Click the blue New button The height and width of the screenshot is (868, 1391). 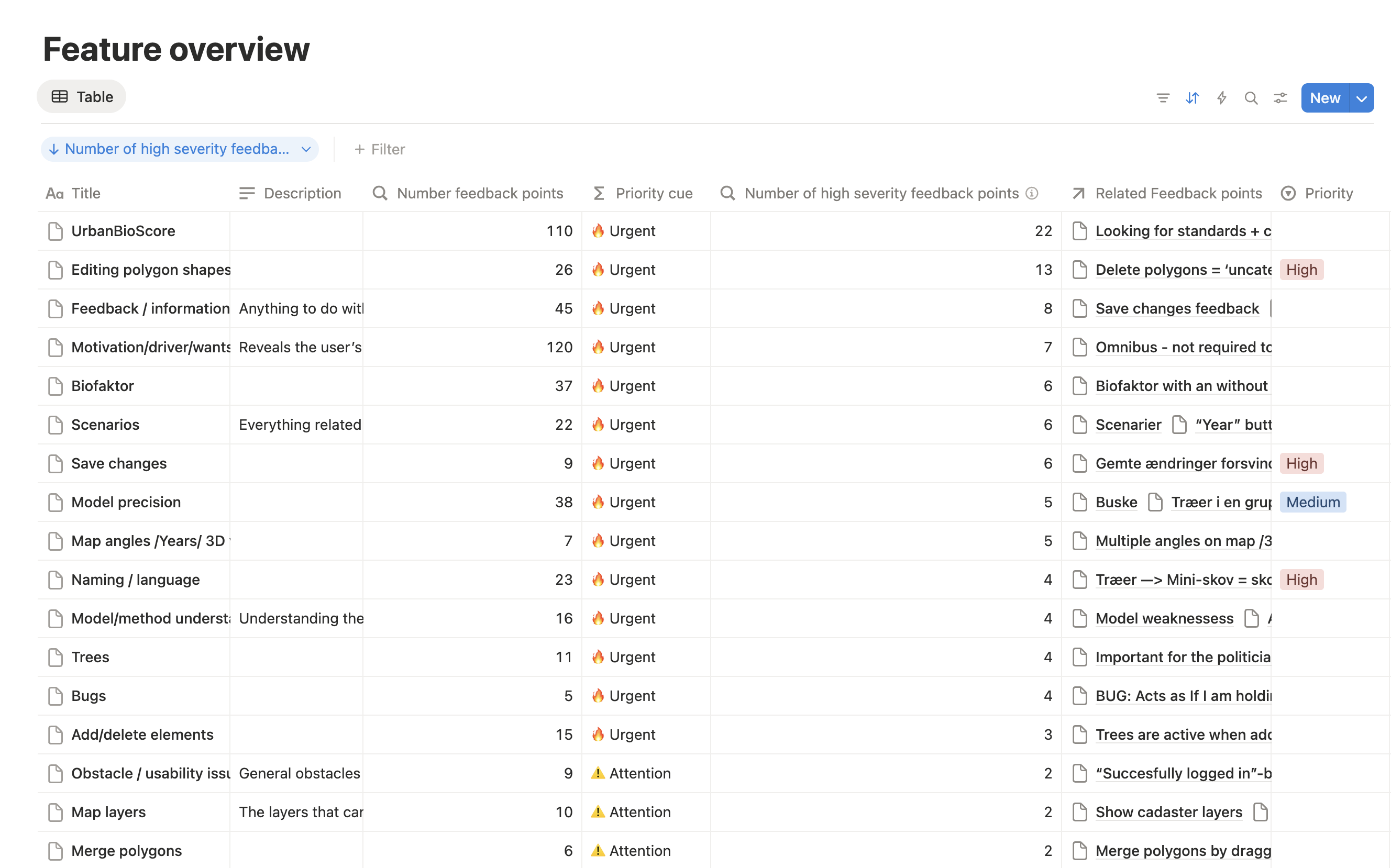pos(1324,98)
